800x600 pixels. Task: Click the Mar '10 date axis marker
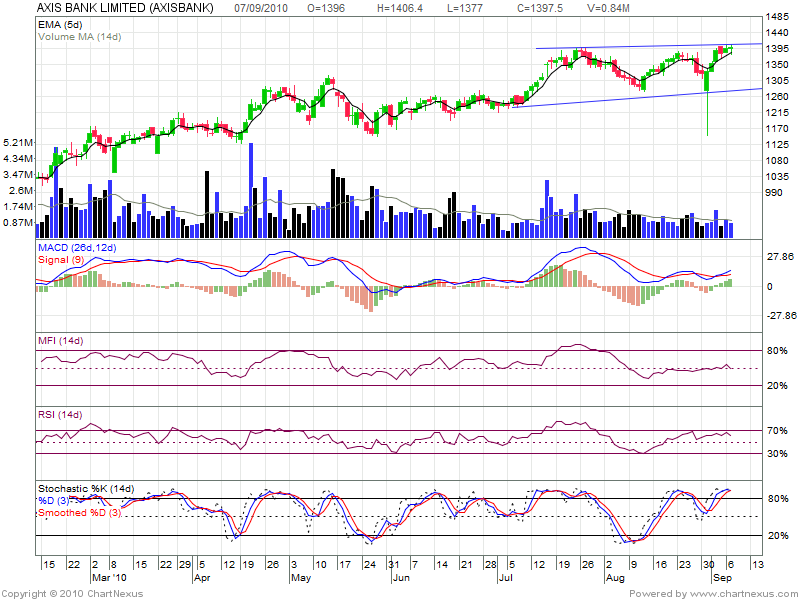pyautogui.click(x=106, y=578)
